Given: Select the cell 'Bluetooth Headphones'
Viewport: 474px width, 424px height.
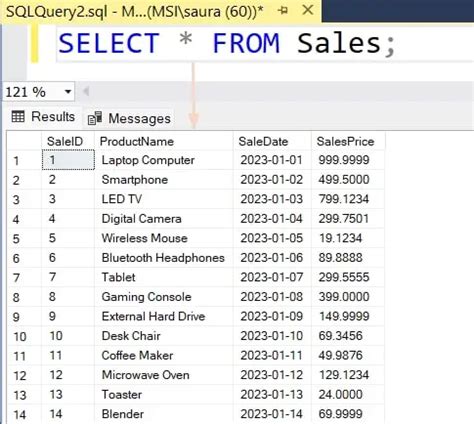Looking at the screenshot, I should click(x=164, y=258).
